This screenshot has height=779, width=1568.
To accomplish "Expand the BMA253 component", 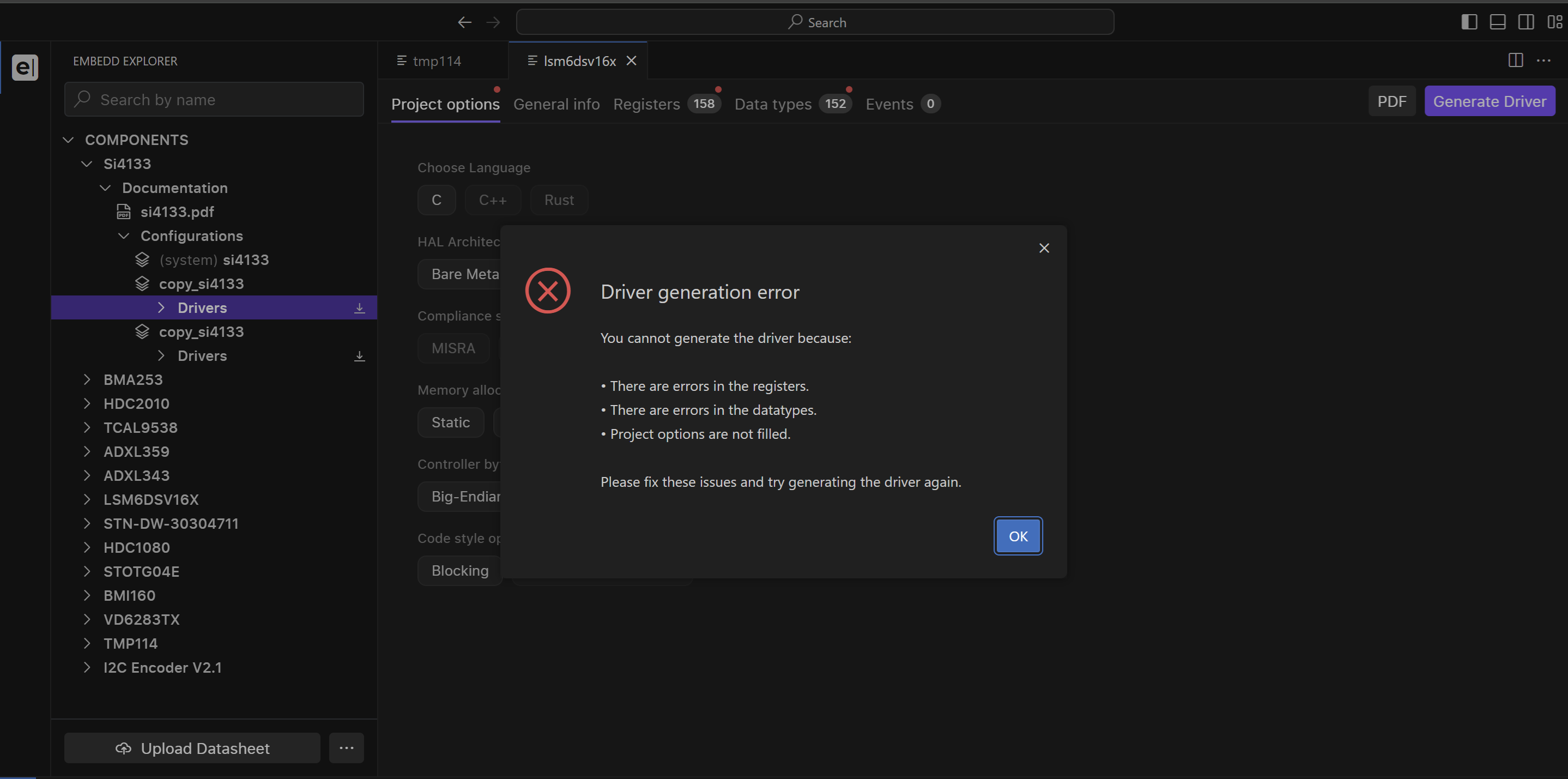I will [x=87, y=380].
